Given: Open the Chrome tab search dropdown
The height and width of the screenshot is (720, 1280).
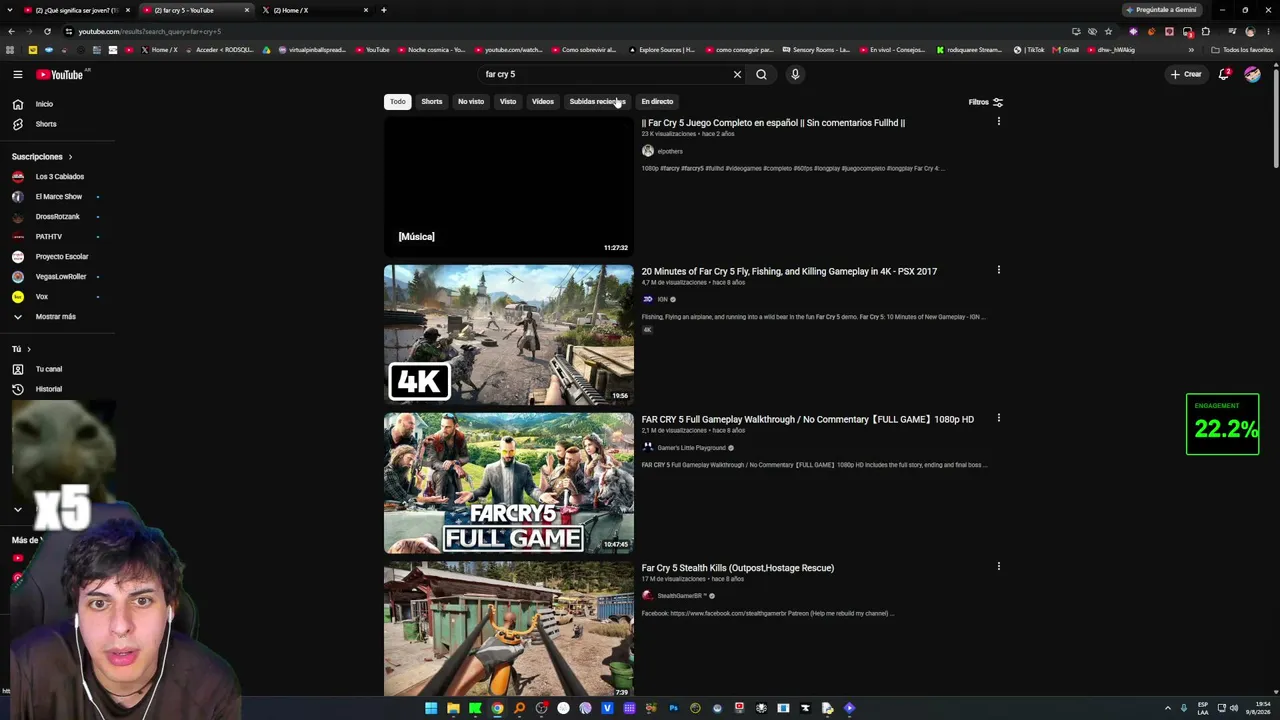Looking at the screenshot, I should 10,10.
